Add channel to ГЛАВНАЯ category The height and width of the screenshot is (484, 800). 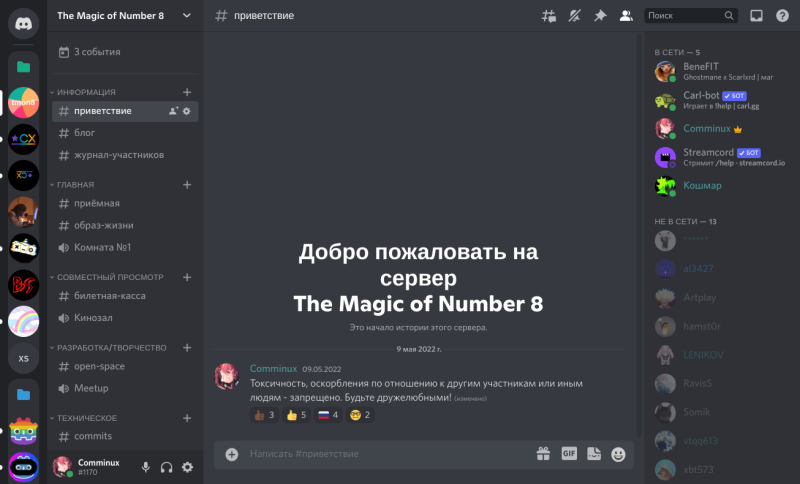pyautogui.click(x=187, y=185)
